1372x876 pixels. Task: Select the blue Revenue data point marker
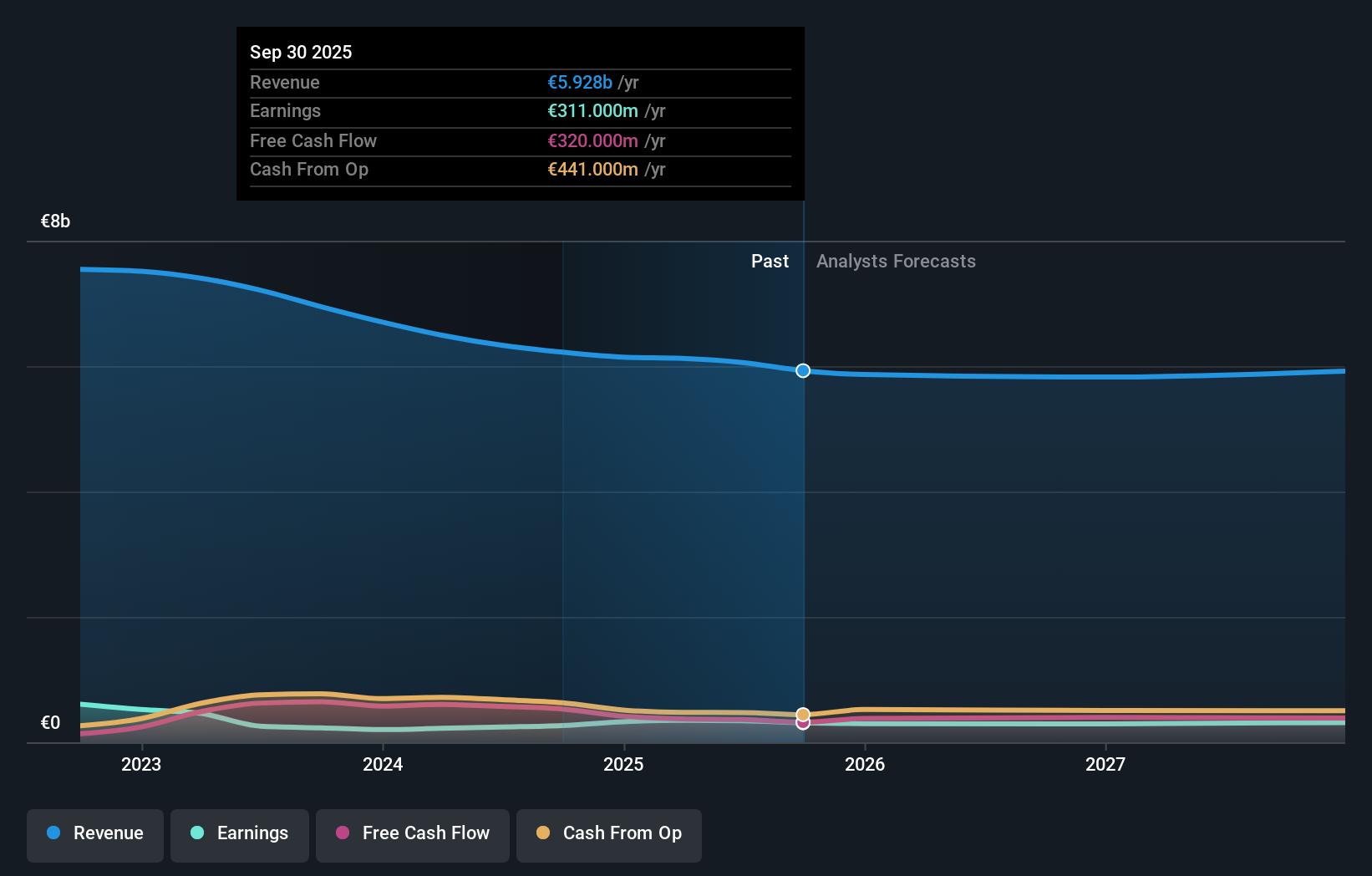click(803, 370)
